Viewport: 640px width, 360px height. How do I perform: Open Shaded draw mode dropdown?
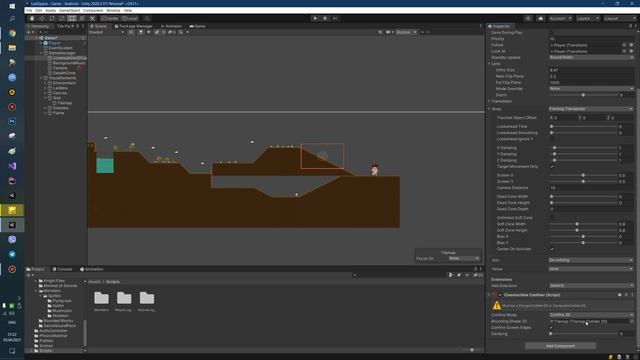click(x=106, y=32)
